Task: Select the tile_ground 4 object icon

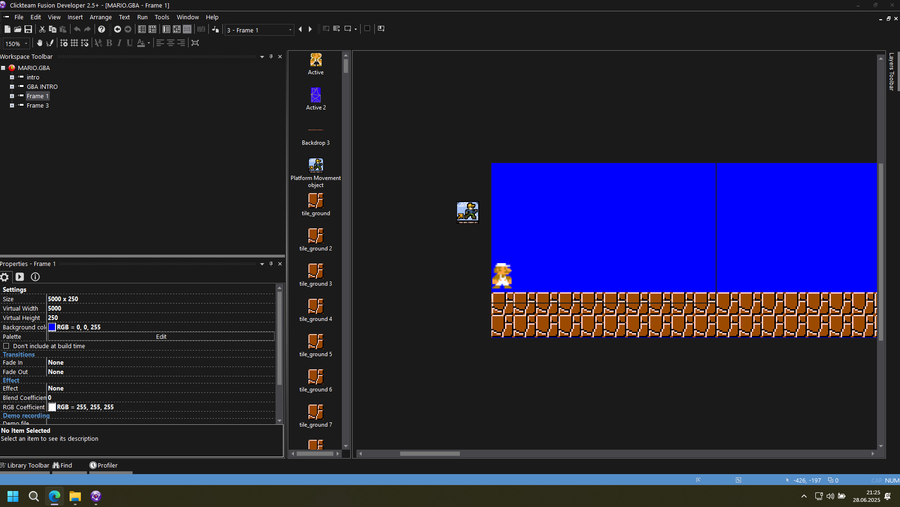Action: [x=316, y=306]
